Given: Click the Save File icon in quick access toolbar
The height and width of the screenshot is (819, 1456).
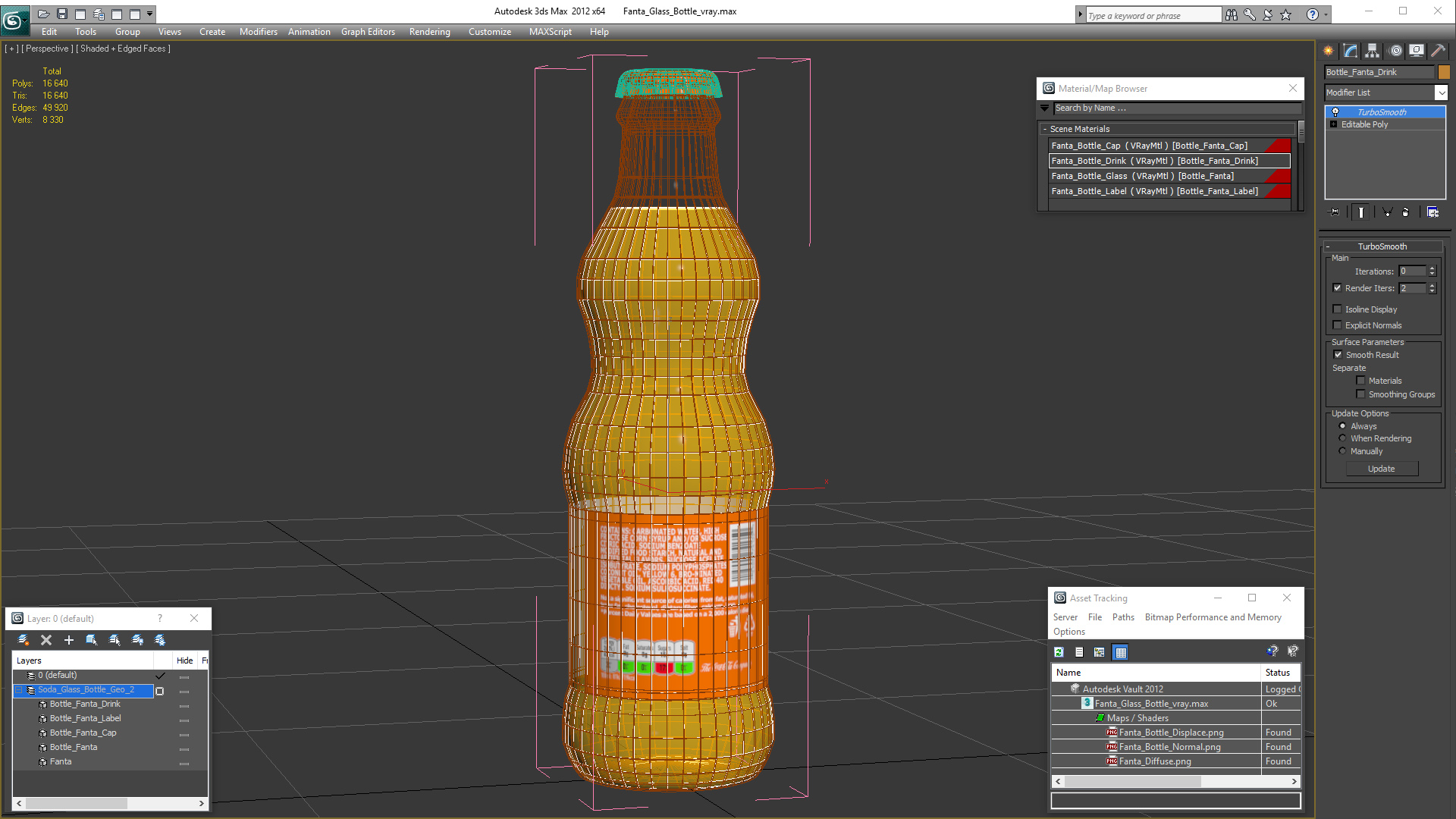Looking at the screenshot, I should click(x=62, y=14).
